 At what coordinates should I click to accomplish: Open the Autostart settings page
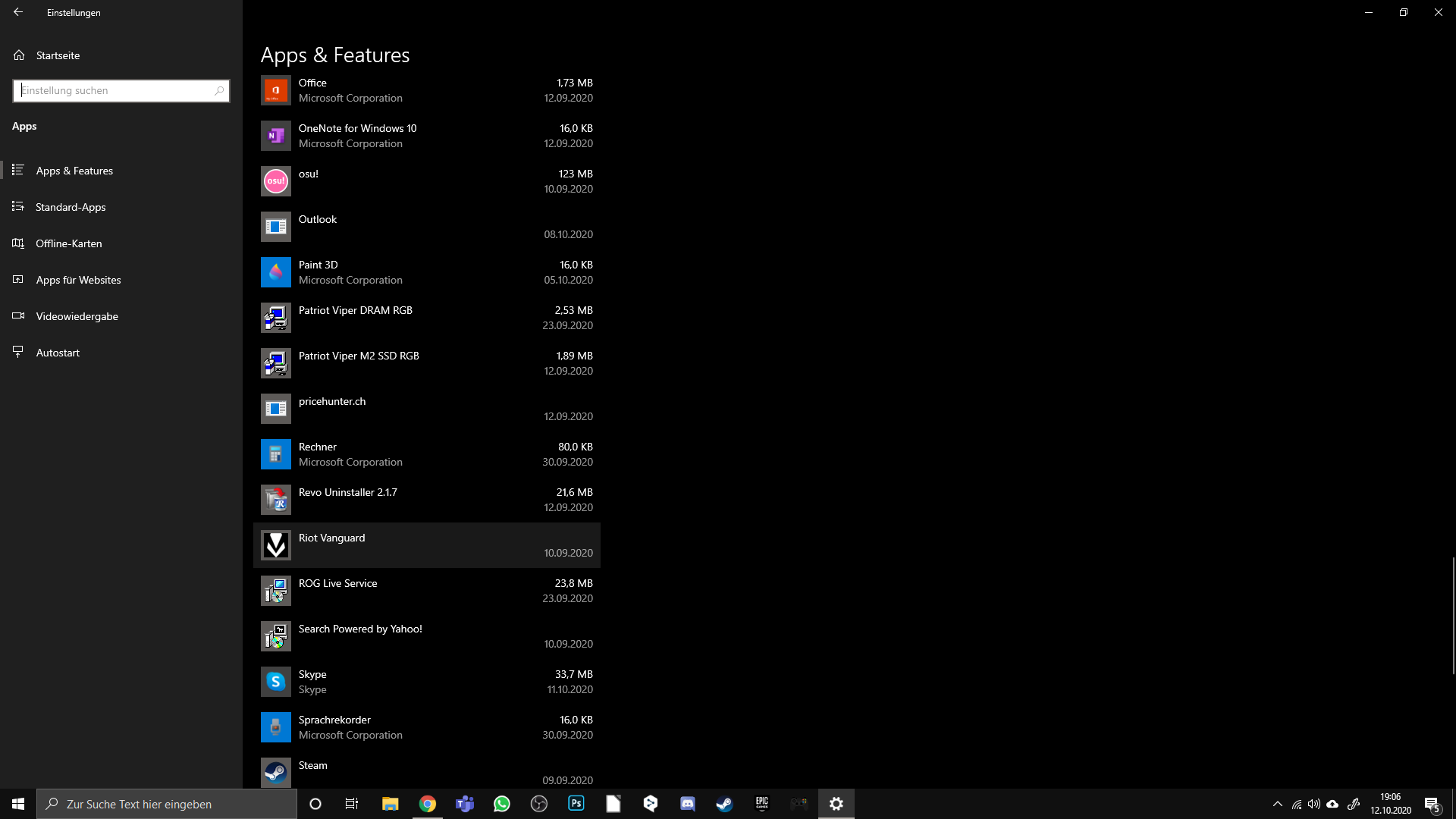(x=58, y=353)
